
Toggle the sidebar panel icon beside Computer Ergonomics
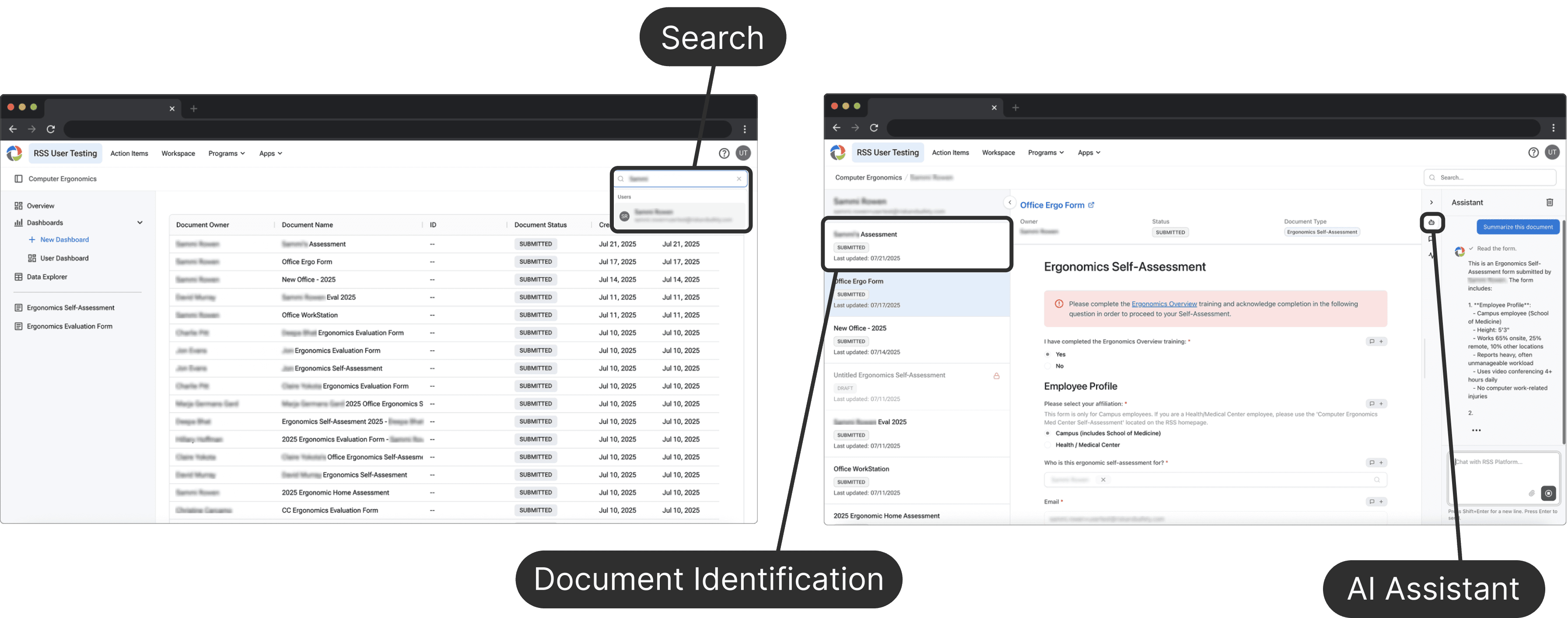tap(18, 179)
